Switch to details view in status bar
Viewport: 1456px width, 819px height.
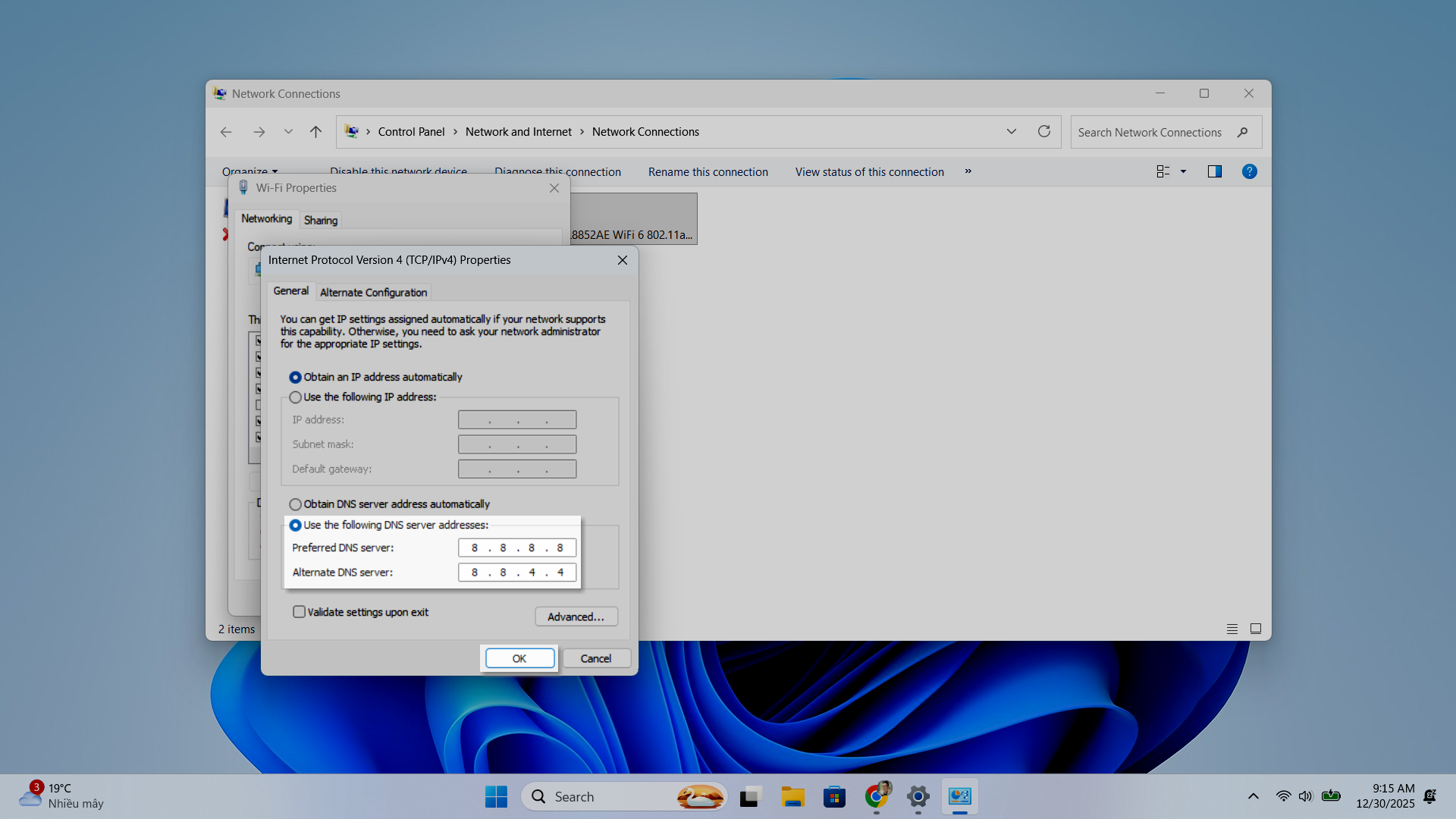click(1232, 629)
